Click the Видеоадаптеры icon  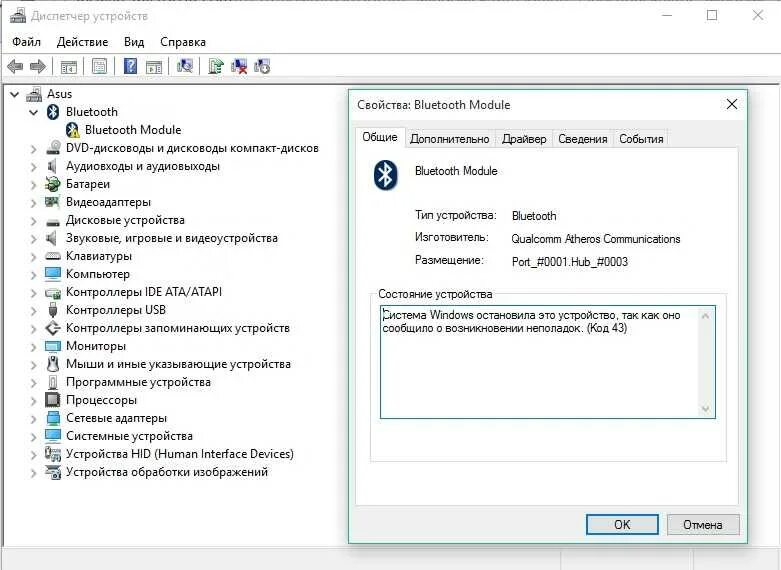(53, 202)
